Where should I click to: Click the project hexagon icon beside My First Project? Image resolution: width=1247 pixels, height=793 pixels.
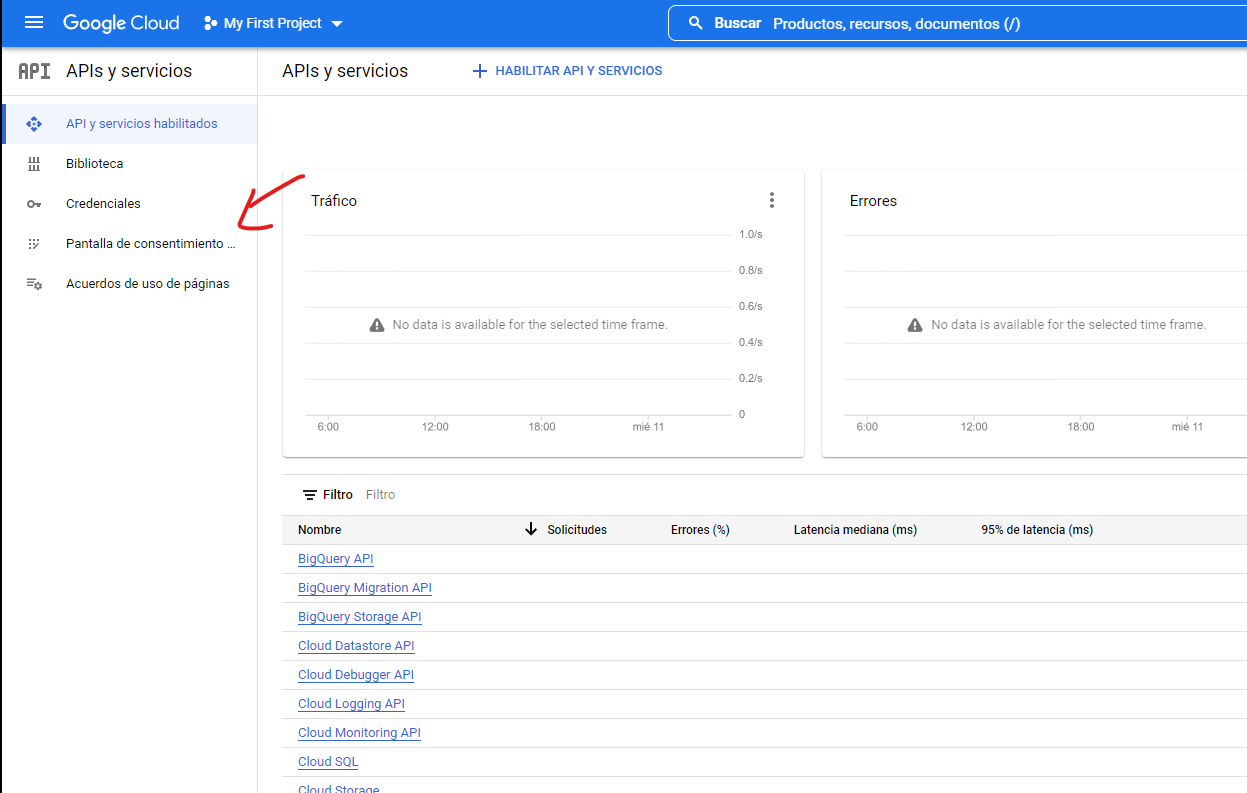click(210, 23)
